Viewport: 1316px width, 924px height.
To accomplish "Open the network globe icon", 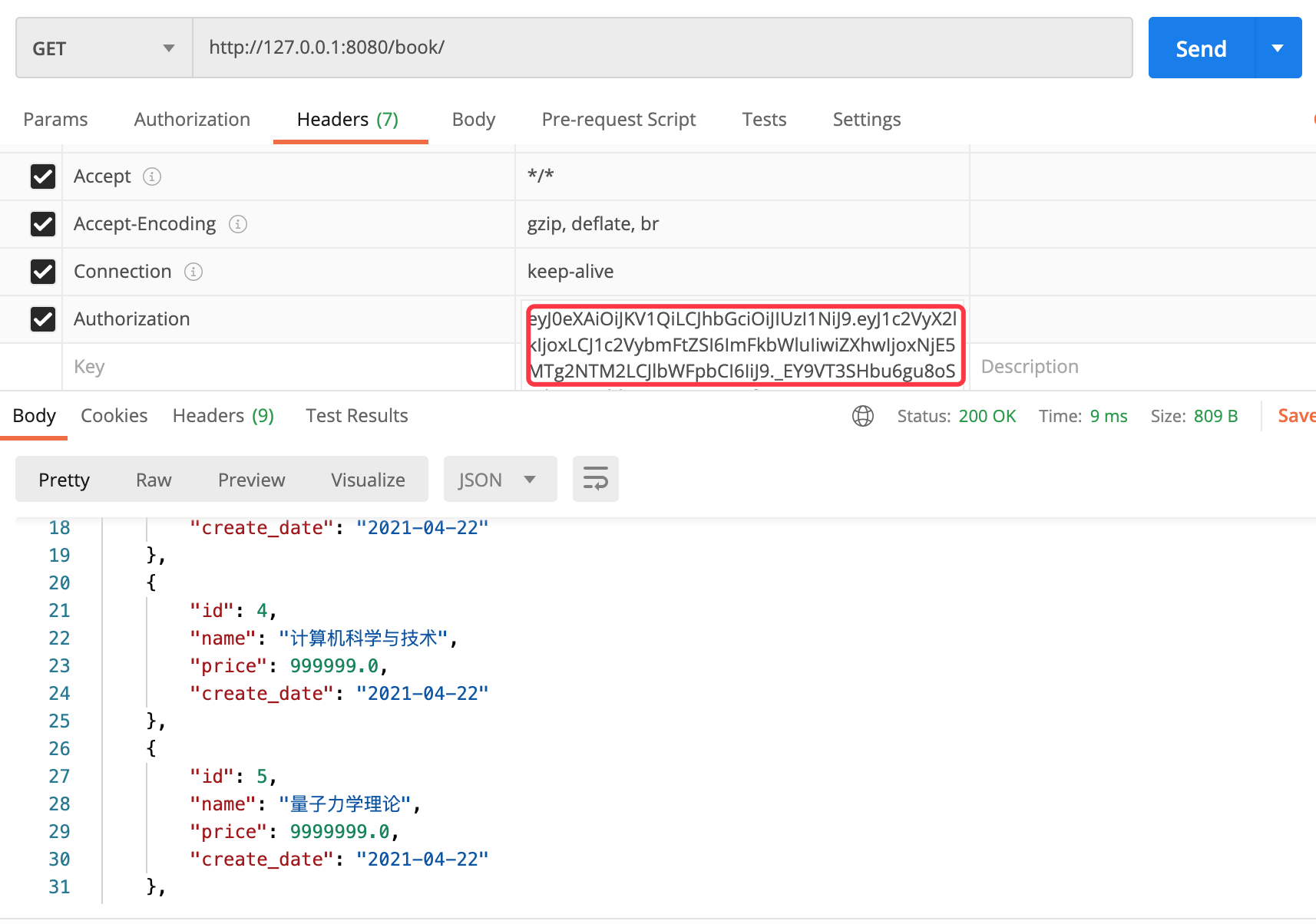I will (x=863, y=416).
